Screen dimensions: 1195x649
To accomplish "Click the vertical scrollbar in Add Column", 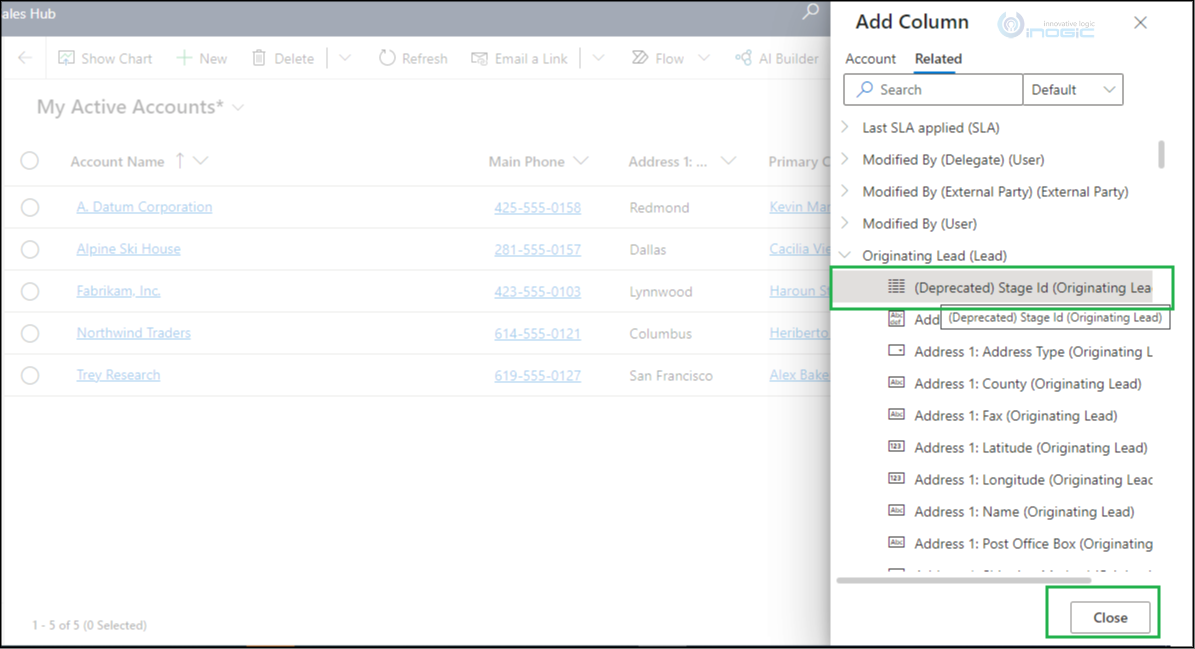I will (x=1161, y=154).
